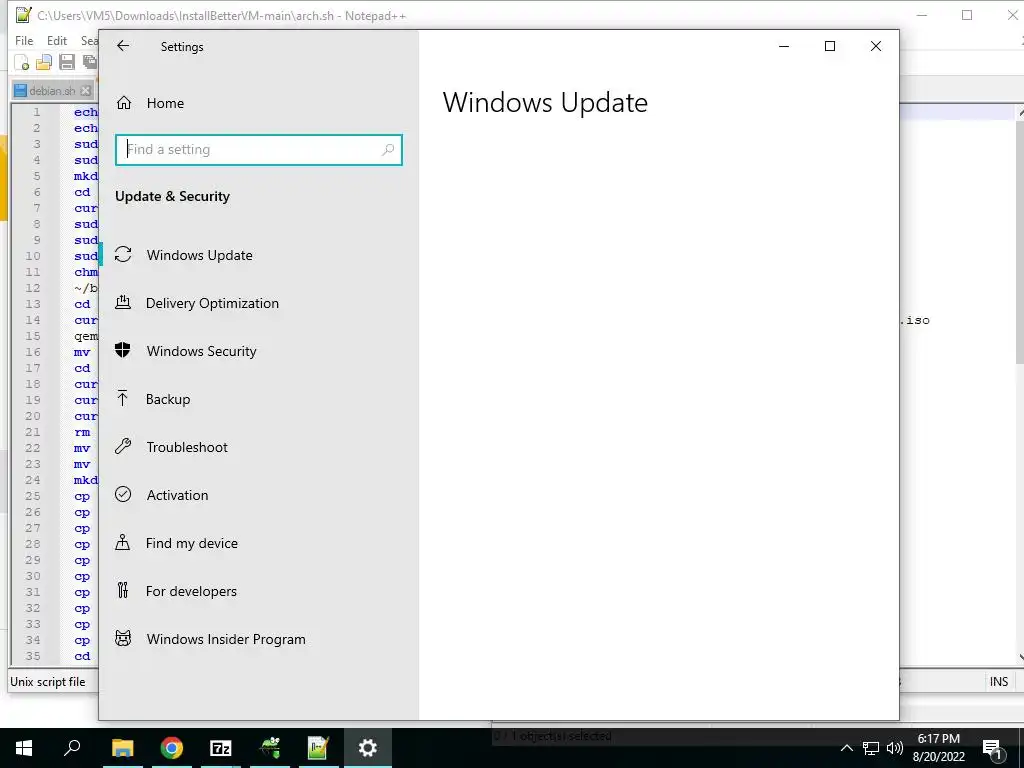Viewport: 1024px width, 768px height.
Task: Open 7-Zip from the taskbar
Action: click(x=220, y=748)
